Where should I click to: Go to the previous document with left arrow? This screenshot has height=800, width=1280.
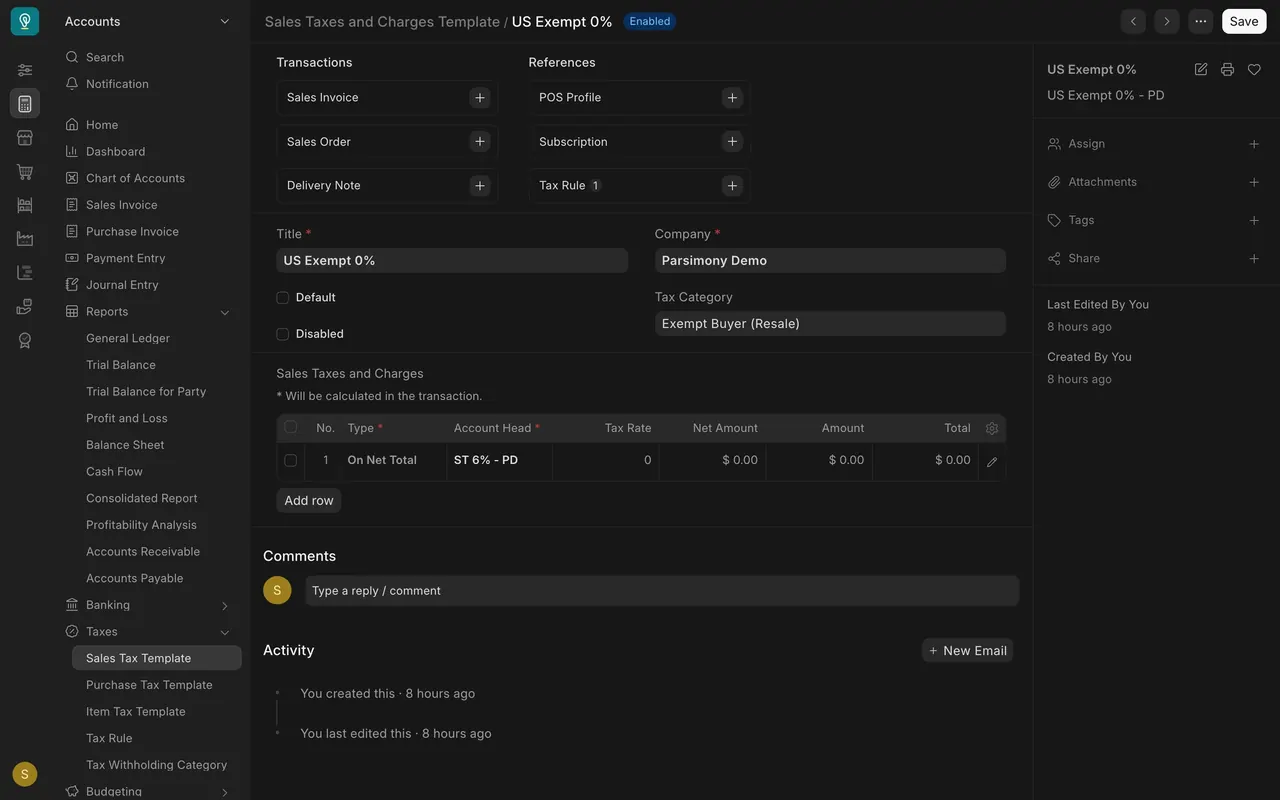[1133, 21]
